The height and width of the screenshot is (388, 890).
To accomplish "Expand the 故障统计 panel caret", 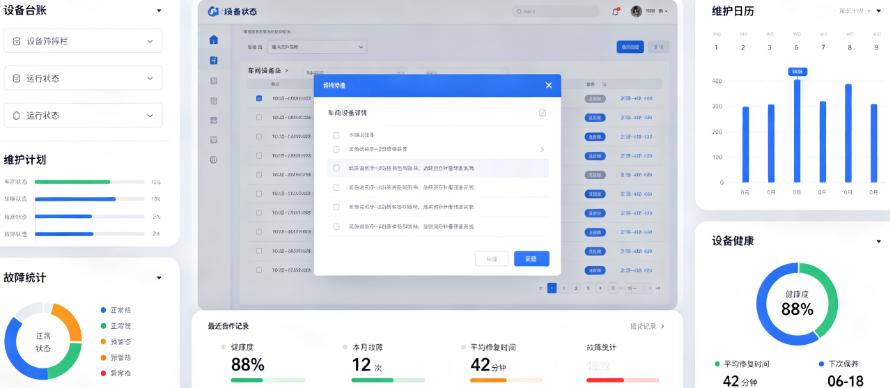I will coord(159,278).
